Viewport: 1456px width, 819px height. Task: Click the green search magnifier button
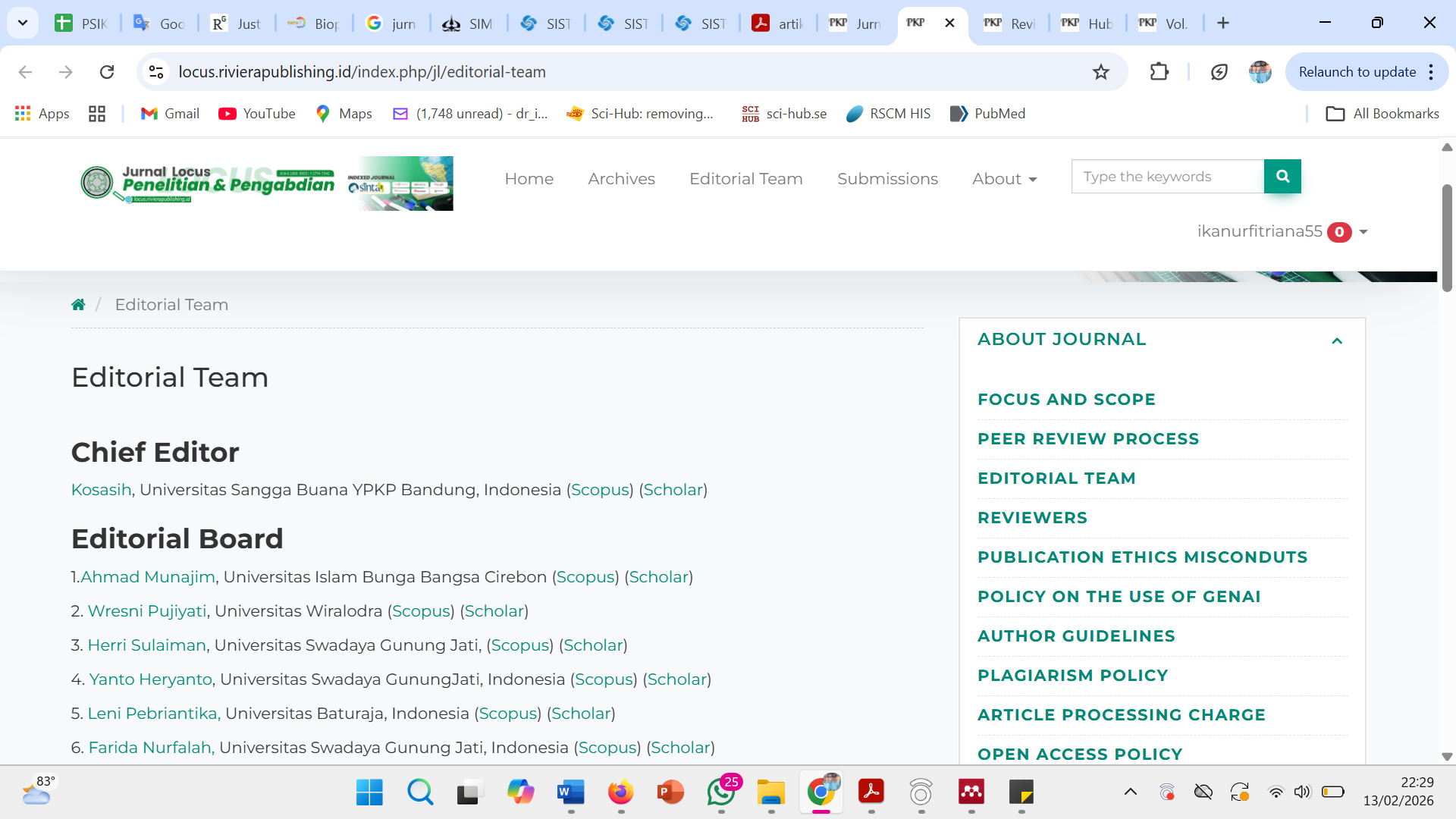point(1282,177)
